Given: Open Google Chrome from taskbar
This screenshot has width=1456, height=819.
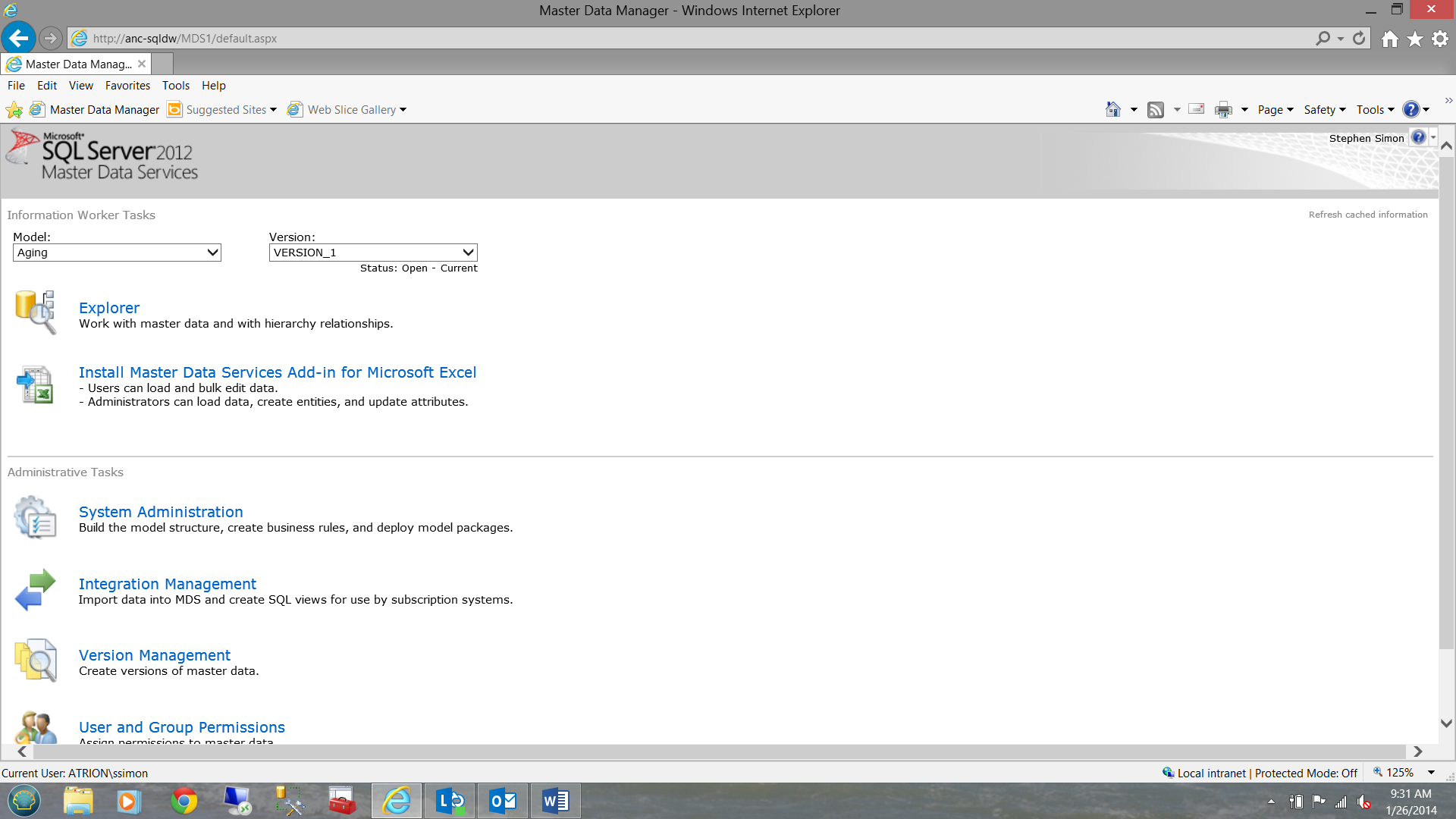Looking at the screenshot, I should pyautogui.click(x=184, y=801).
